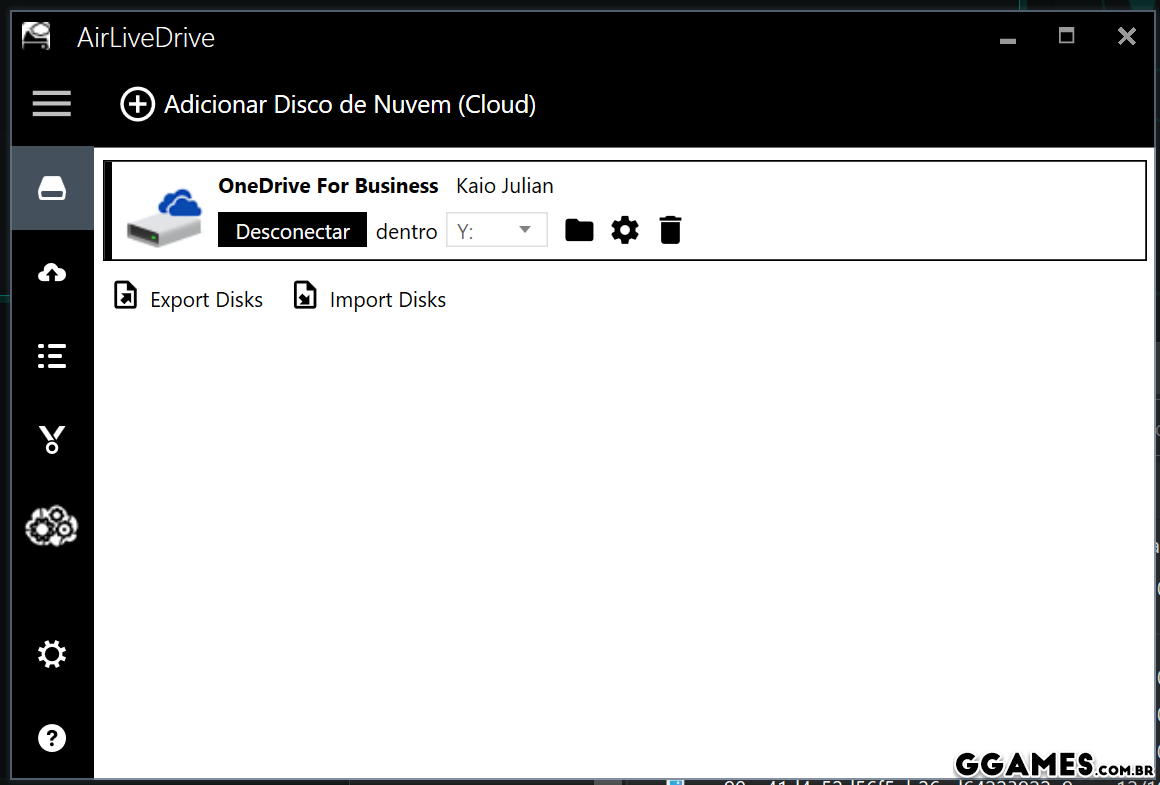
Task: Click the AirLiveDrive app logo
Action: [36, 37]
